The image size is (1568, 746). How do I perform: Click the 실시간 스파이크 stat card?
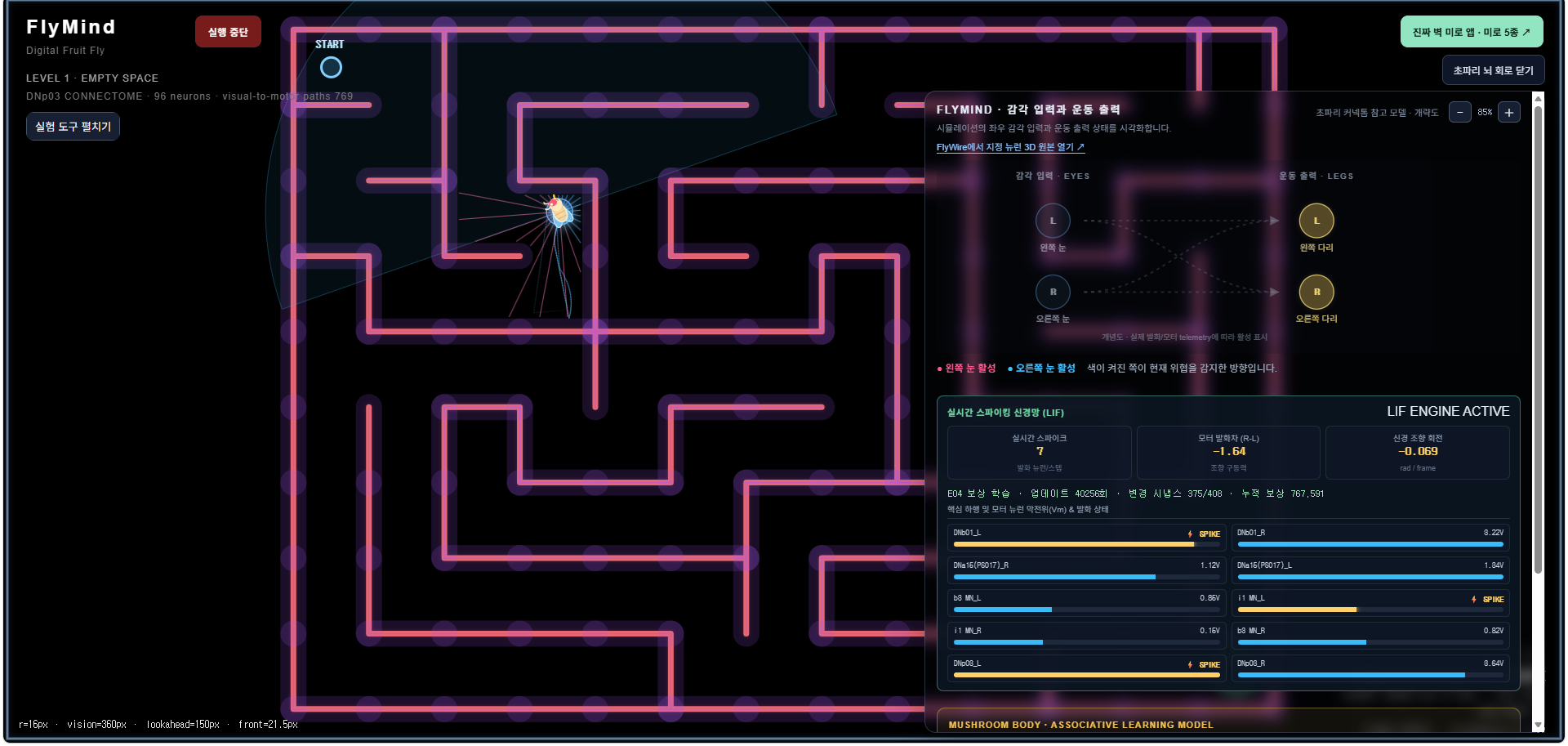(x=1040, y=453)
